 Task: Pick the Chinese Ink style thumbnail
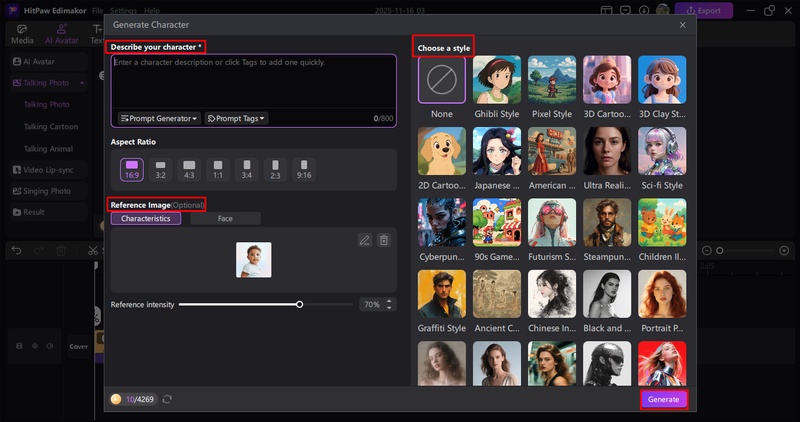click(552, 294)
